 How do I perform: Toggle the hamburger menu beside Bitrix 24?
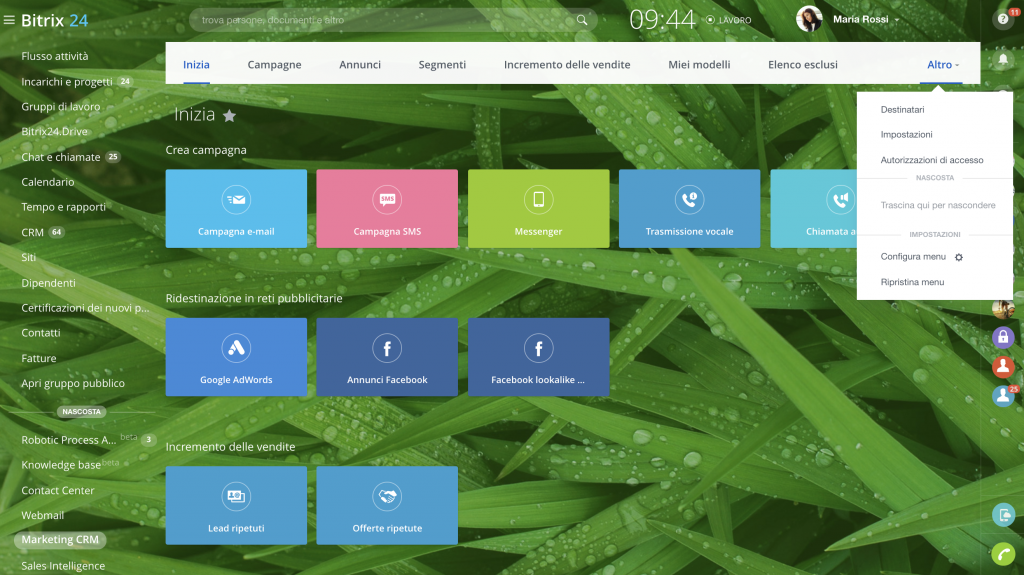click(x=9, y=19)
